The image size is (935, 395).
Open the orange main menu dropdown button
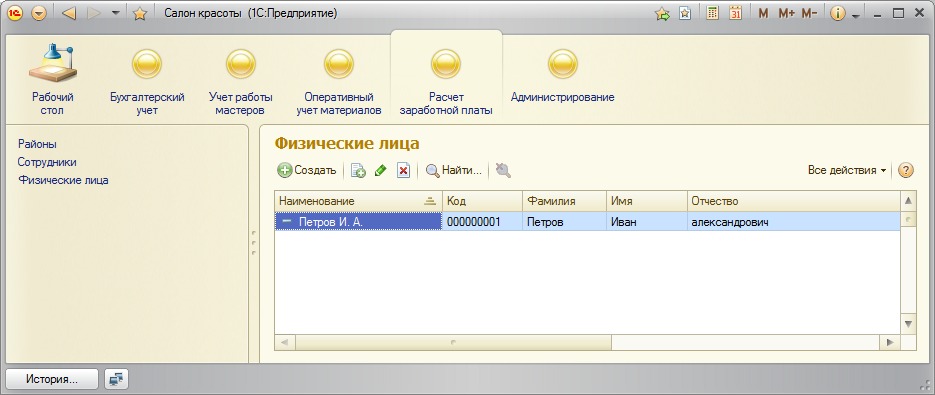(39, 13)
